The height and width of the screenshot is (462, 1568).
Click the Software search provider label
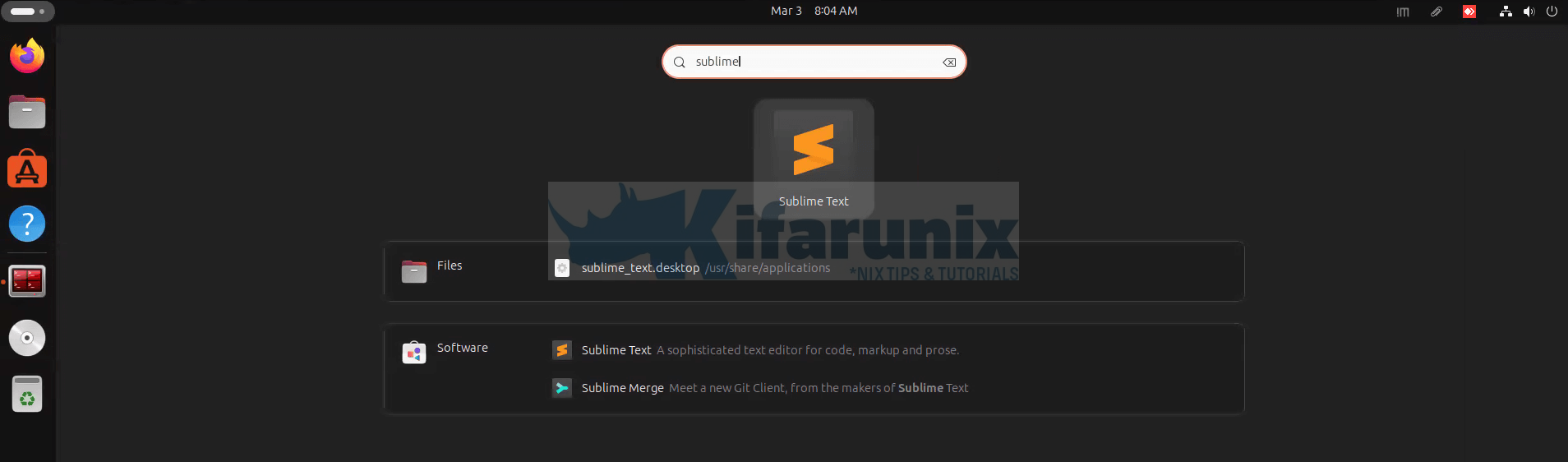click(x=462, y=348)
